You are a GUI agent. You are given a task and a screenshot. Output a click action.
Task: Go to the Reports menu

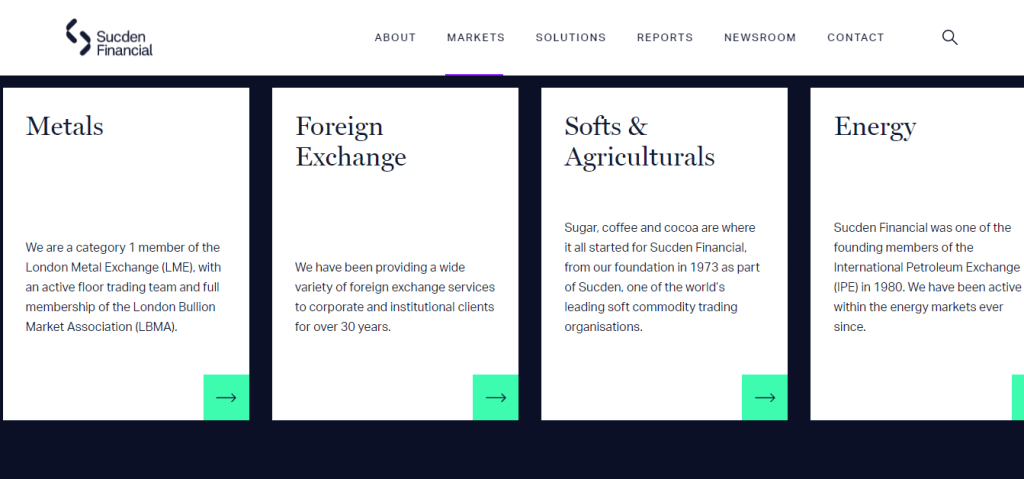(665, 38)
